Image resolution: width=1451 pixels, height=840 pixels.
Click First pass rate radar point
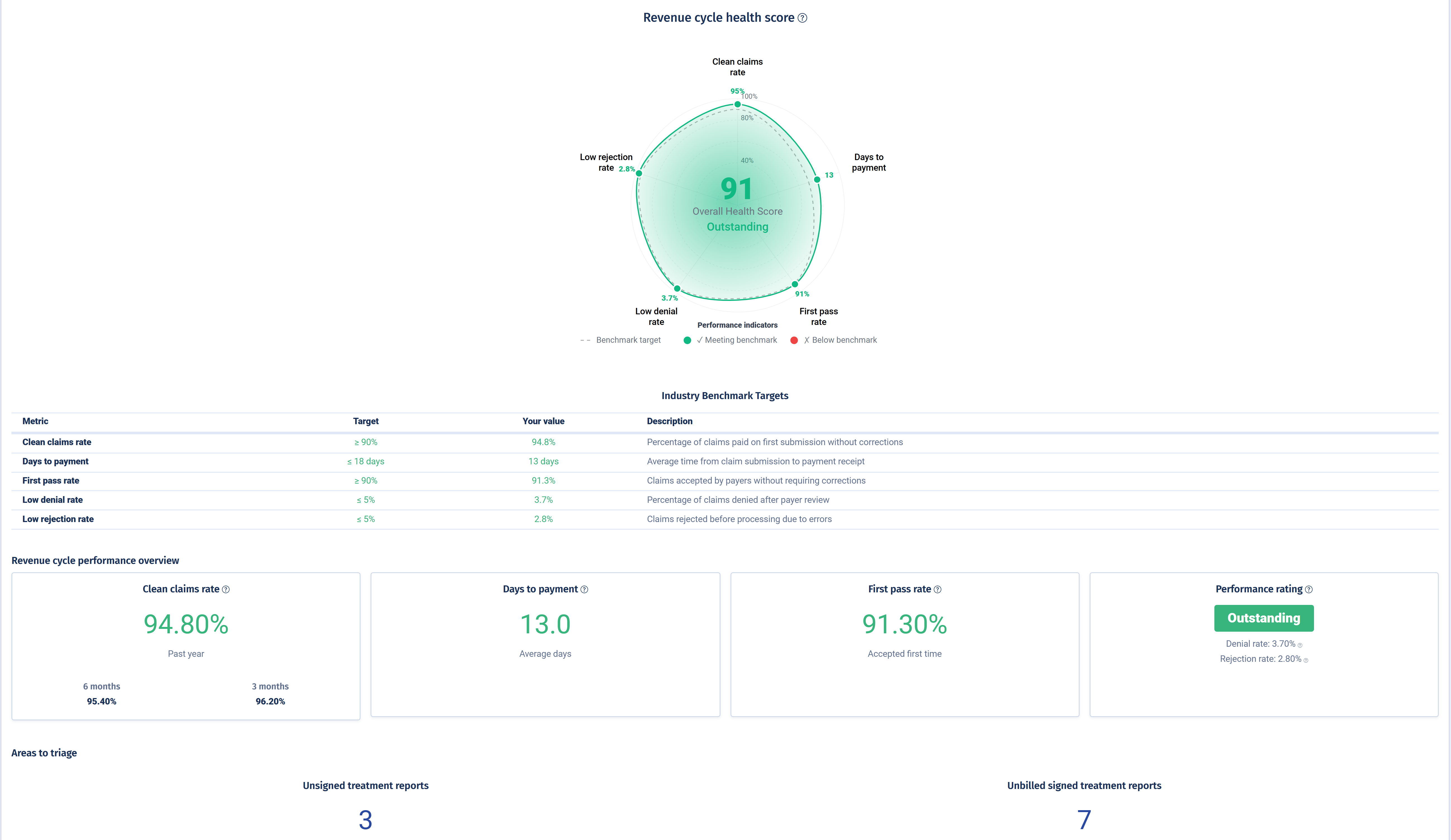pos(795,284)
